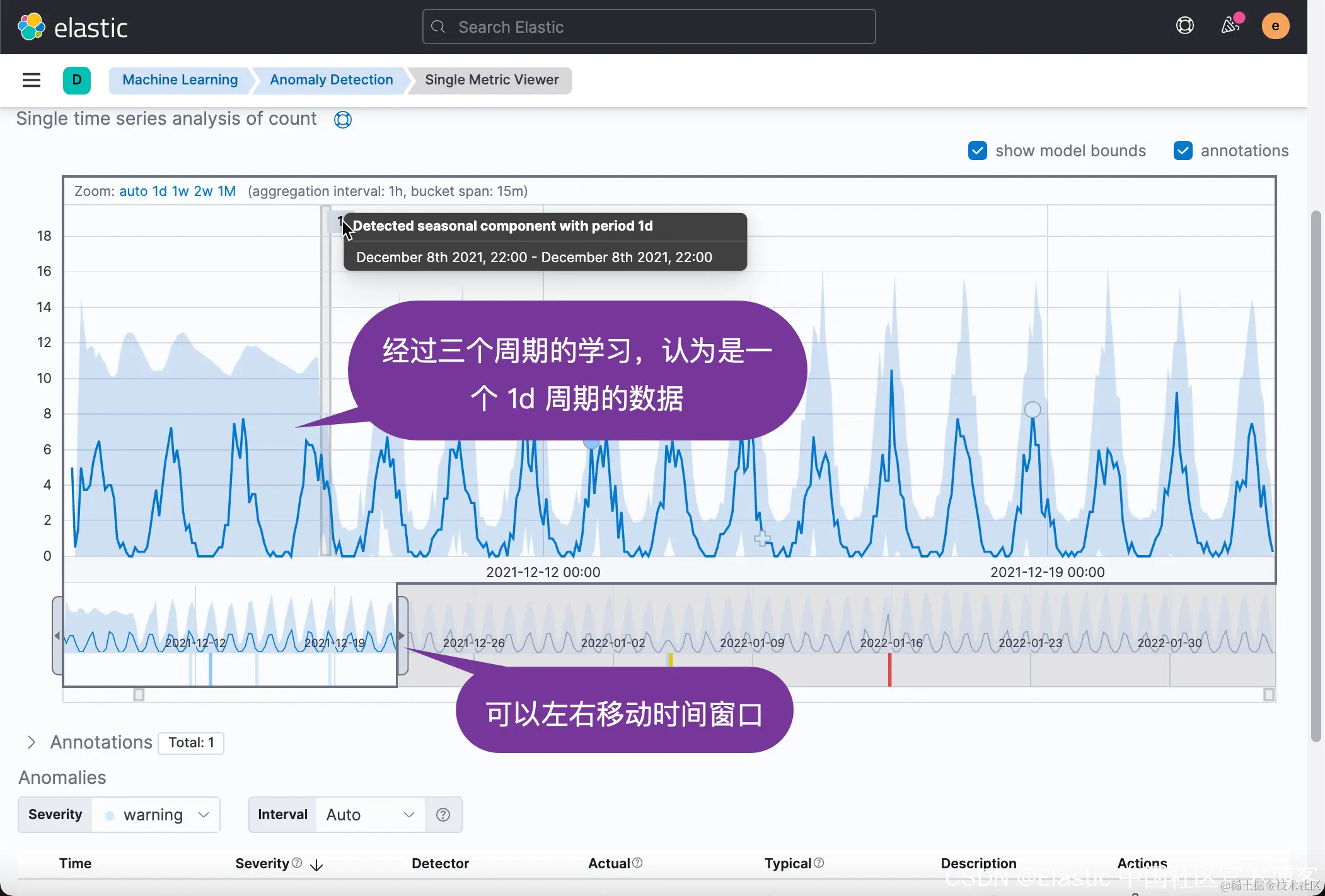Disable the annotations checkbox
1325x896 pixels.
(x=1183, y=151)
